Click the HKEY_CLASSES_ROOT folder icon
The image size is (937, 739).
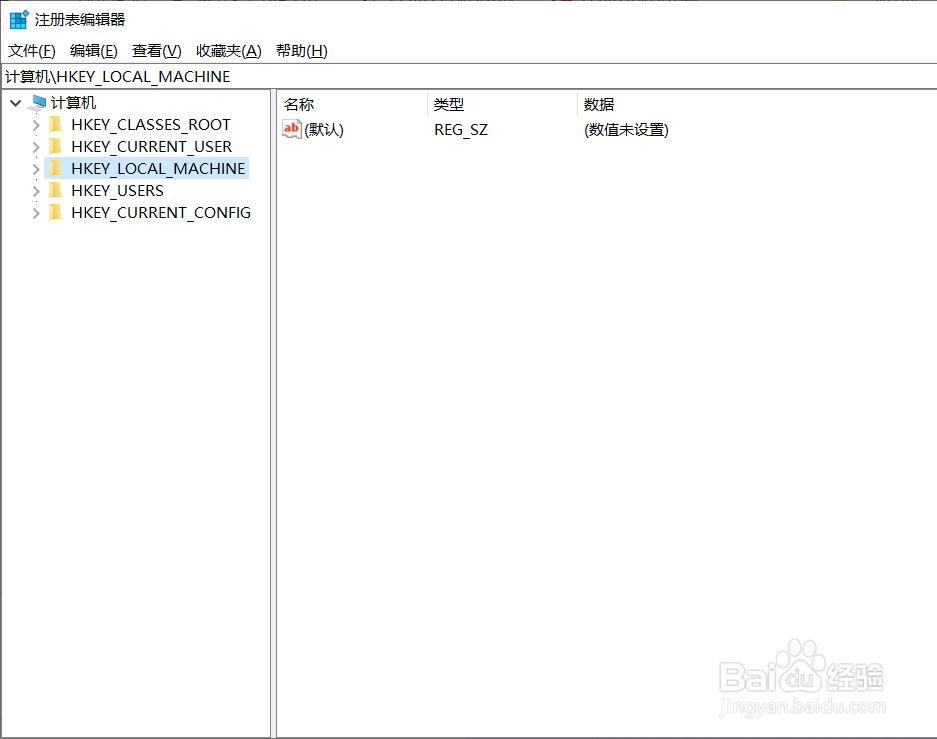pyautogui.click(x=55, y=124)
